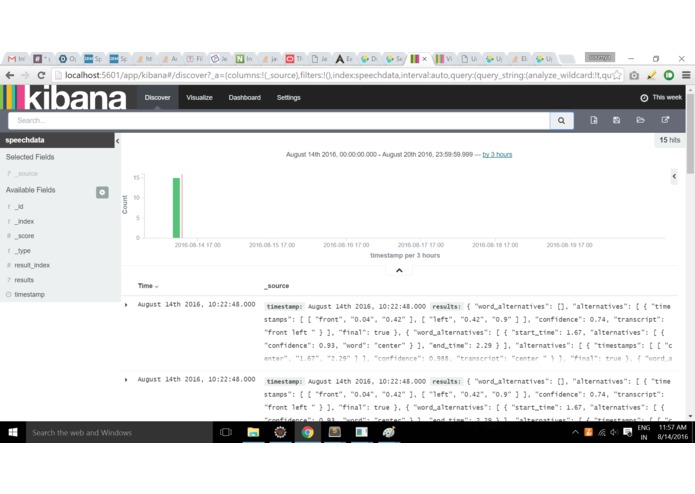Viewport: 695px width, 494px height.
Task: Open the Chrome hamburger menu
Action: (686, 75)
